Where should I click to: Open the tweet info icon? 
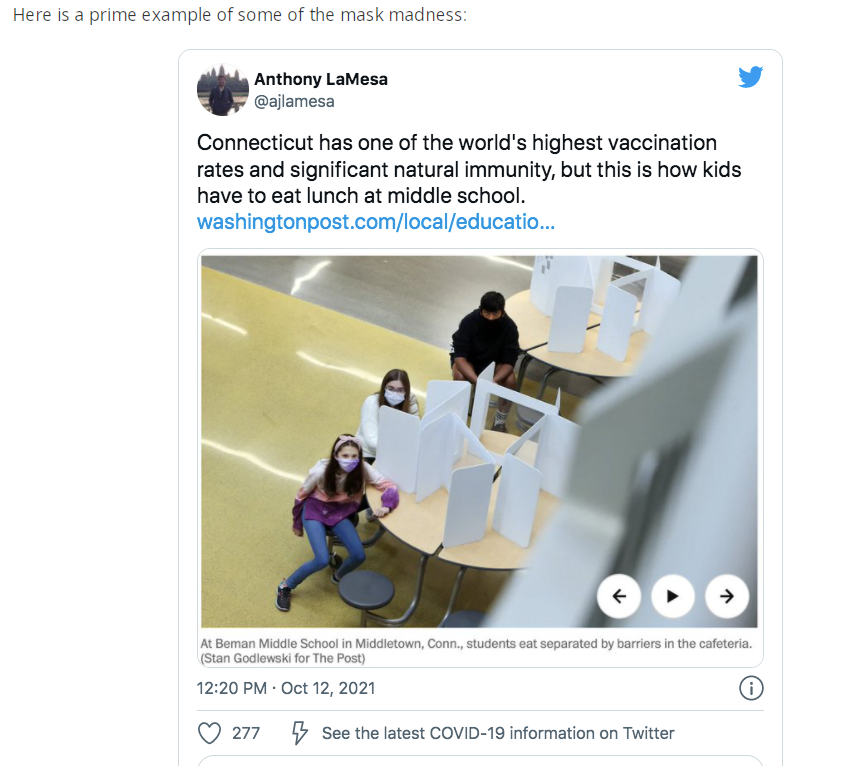click(750, 688)
